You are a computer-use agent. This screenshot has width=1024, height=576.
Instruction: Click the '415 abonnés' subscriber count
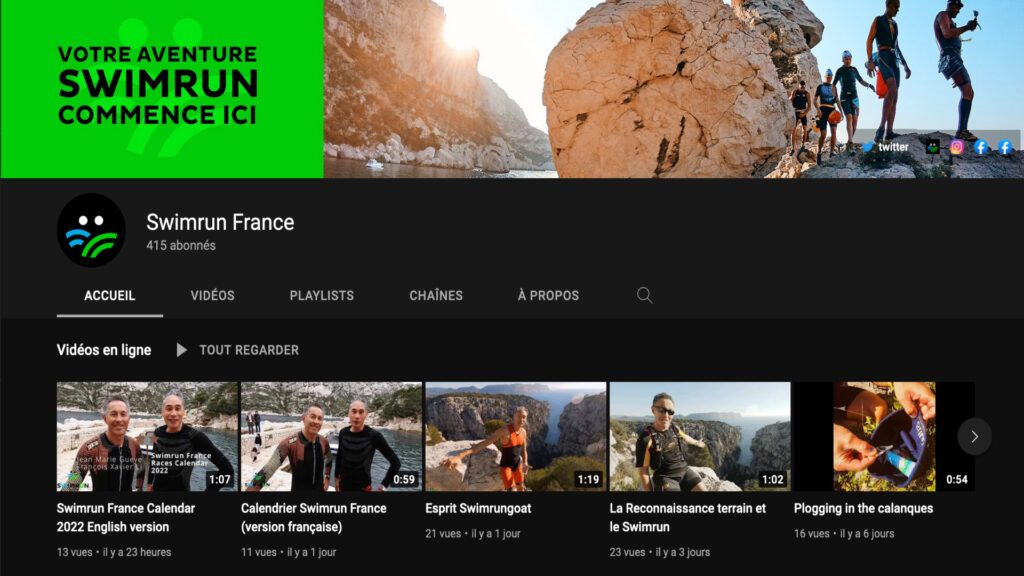(x=181, y=246)
